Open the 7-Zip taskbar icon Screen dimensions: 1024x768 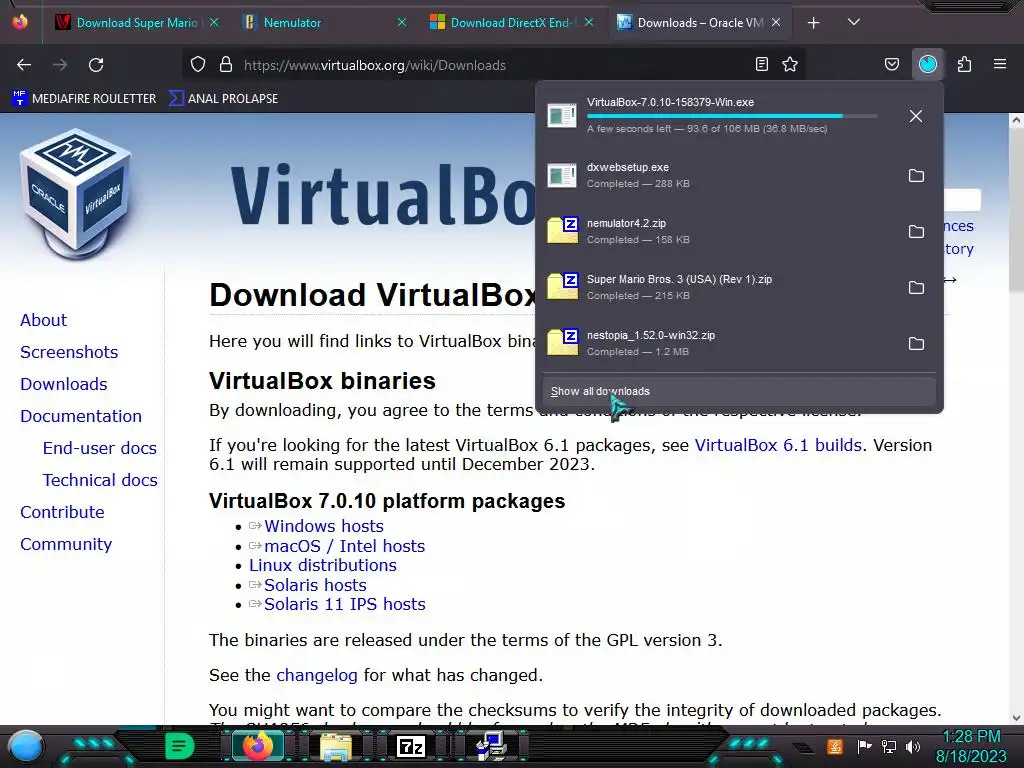coord(411,746)
